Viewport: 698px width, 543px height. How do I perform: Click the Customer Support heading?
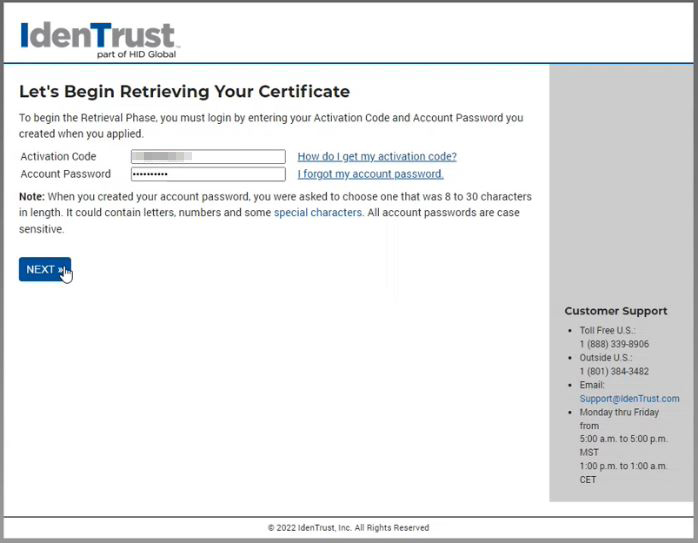point(615,311)
